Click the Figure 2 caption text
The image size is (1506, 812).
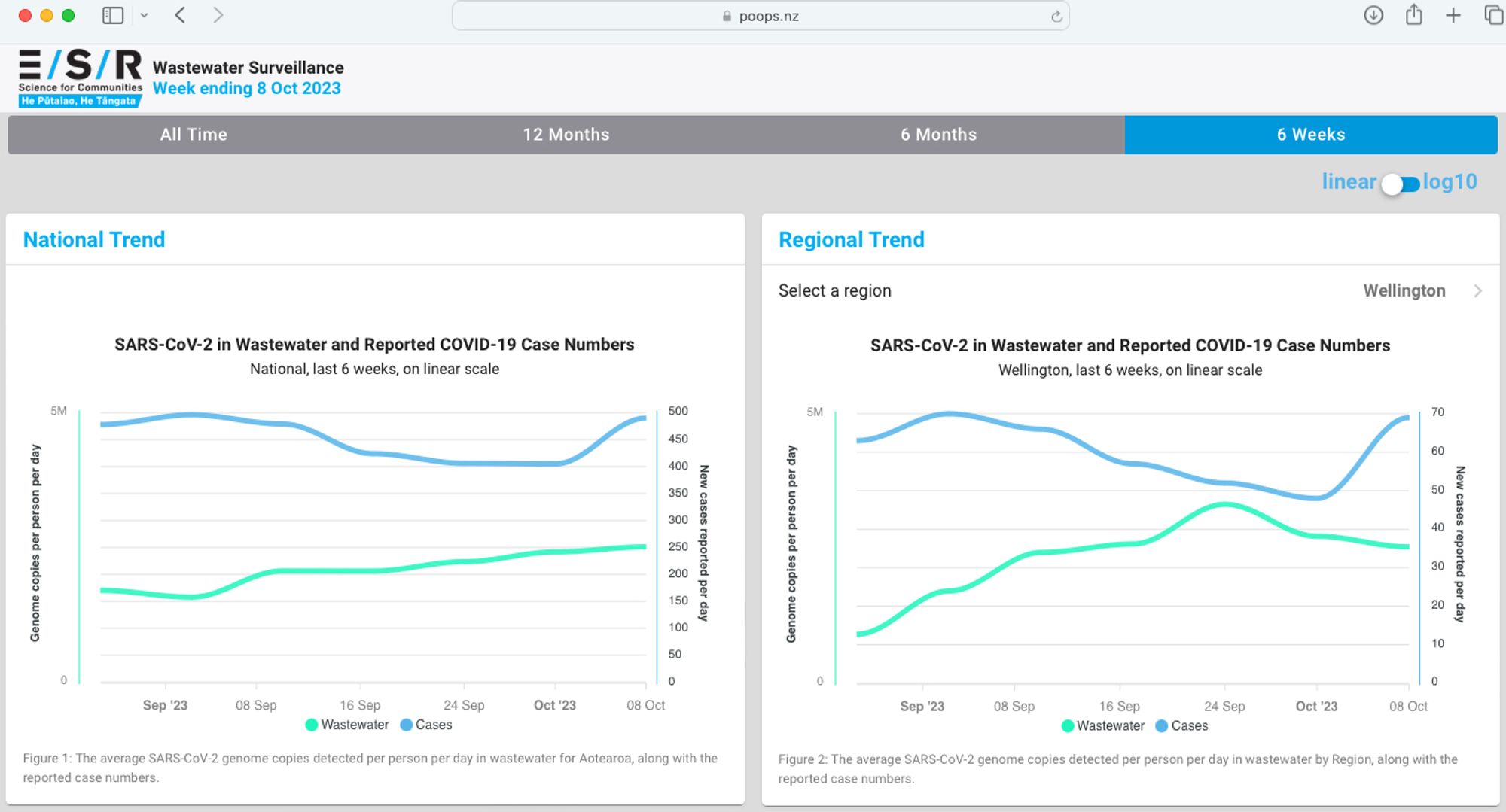coord(1118,769)
